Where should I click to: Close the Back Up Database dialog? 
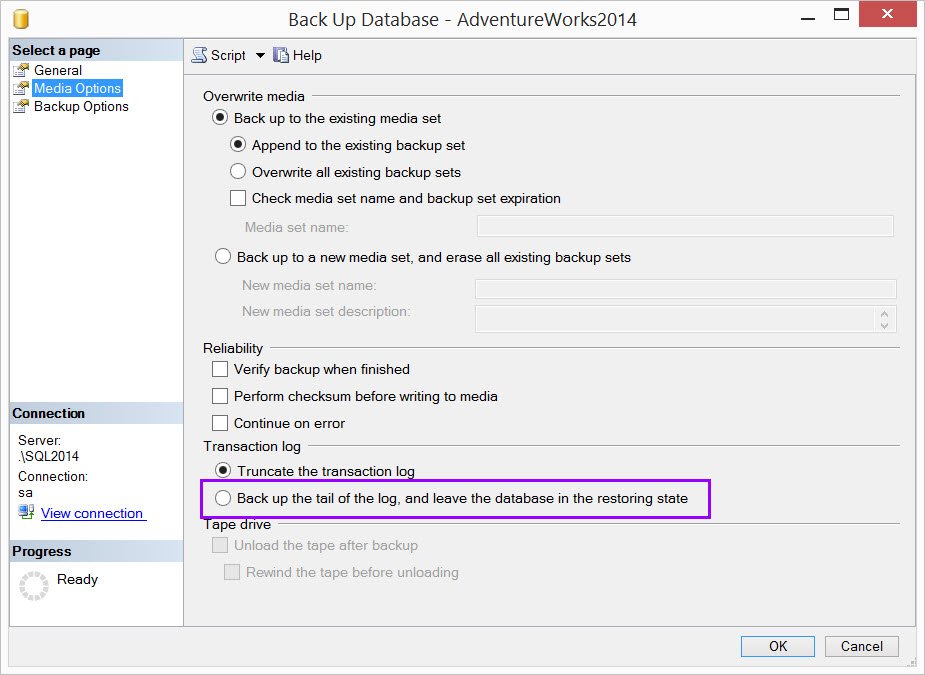coord(887,14)
